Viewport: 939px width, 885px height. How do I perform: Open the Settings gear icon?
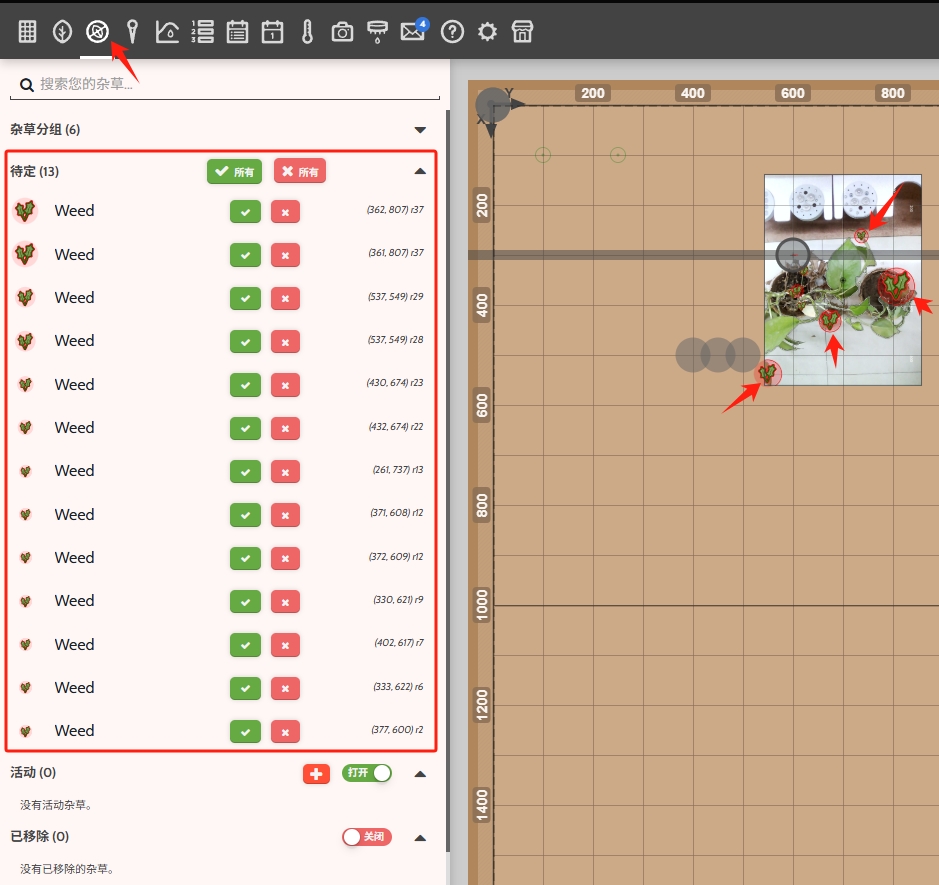(x=487, y=32)
